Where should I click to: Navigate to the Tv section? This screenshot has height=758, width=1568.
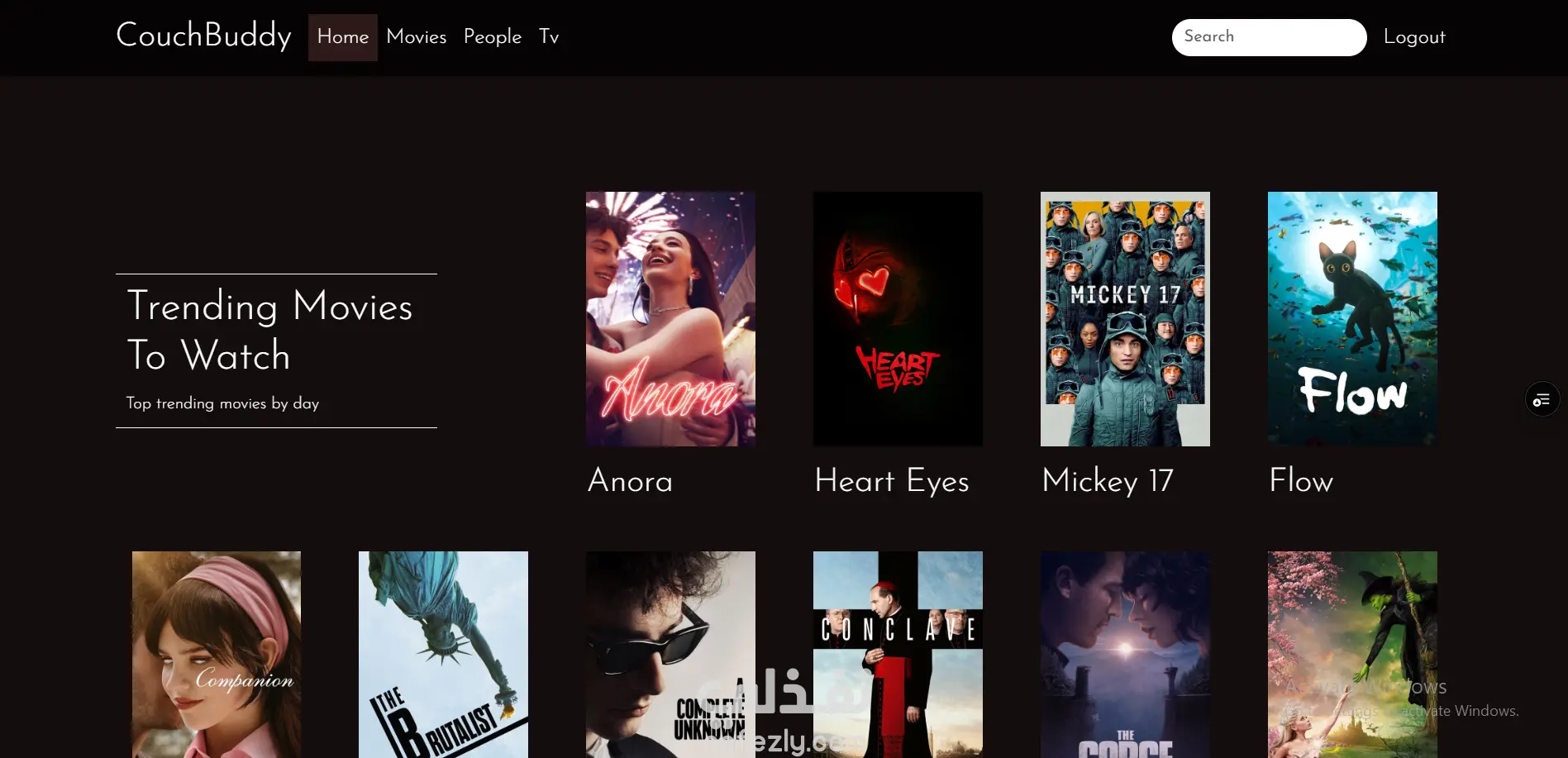point(549,37)
